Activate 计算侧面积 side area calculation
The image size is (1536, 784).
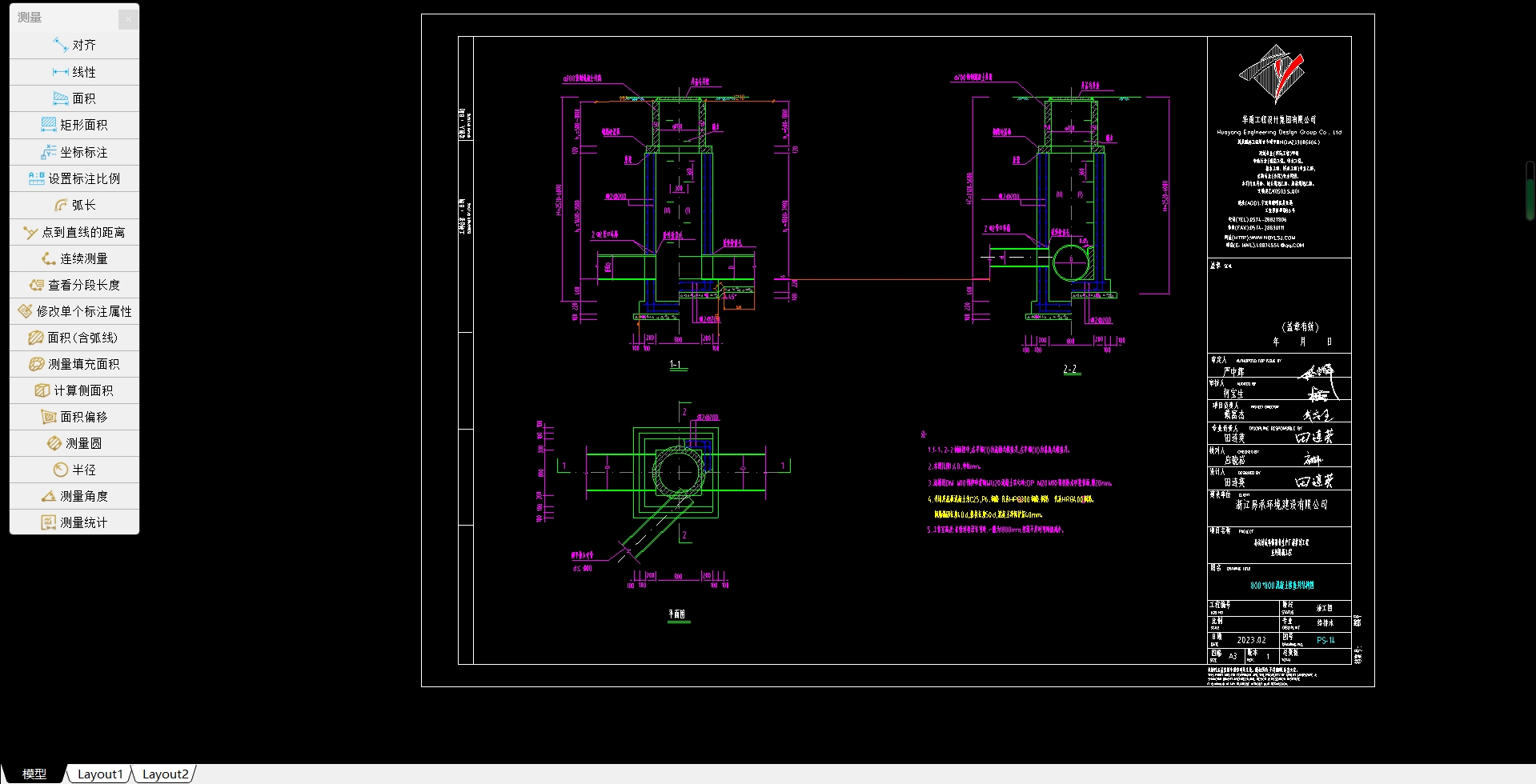click(x=74, y=390)
